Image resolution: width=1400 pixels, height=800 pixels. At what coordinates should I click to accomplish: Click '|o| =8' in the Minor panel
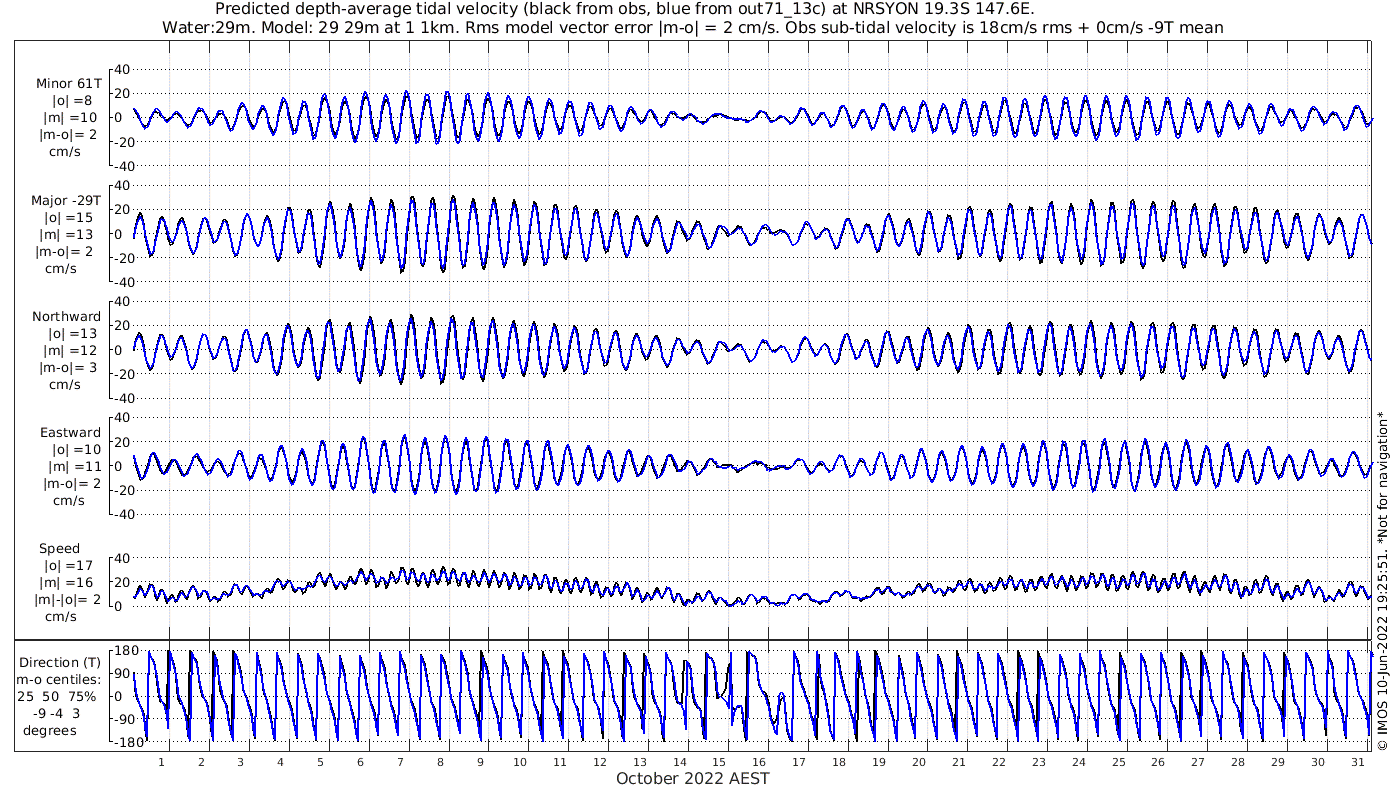tap(72, 101)
